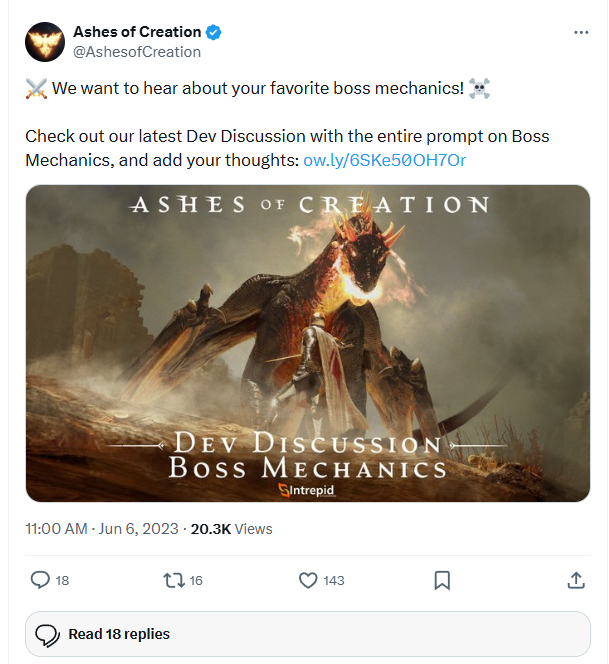Viewport: 609px width, 664px height.
Task: Open the @AshesofCreation handle
Action: click(x=137, y=52)
